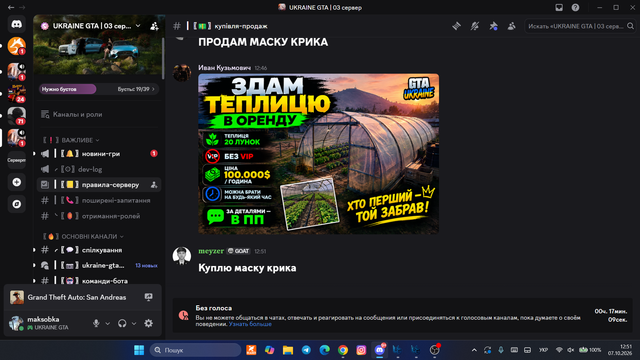Image resolution: width=640 pixels, height=360 pixels.
Task: Click the share screen icon in the activity panel
Action: [x=149, y=297]
